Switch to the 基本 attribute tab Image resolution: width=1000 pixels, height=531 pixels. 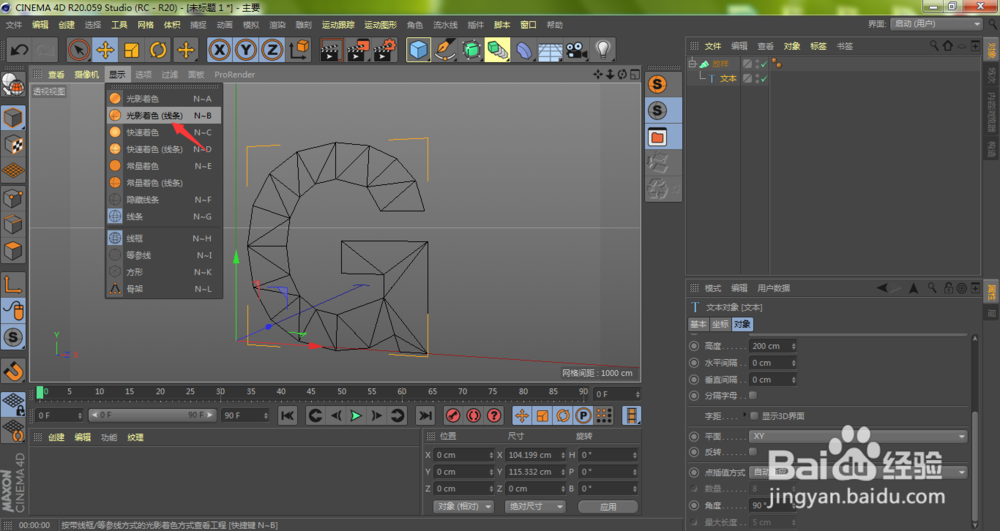point(698,324)
